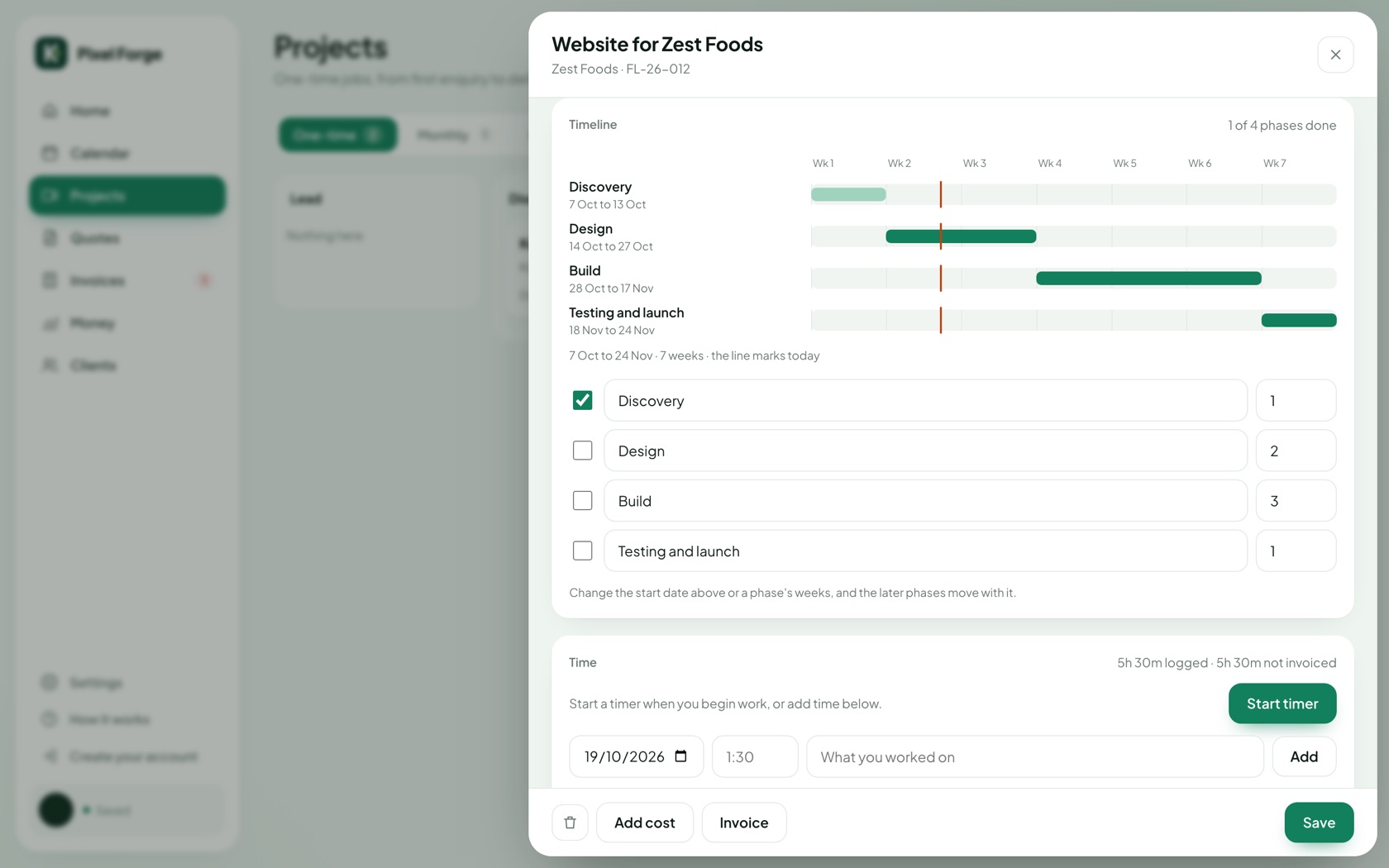This screenshot has height=868, width=1389.
Task: Open Clients in the sidebar
Action: pyautogui.click(x=126, y=365)
